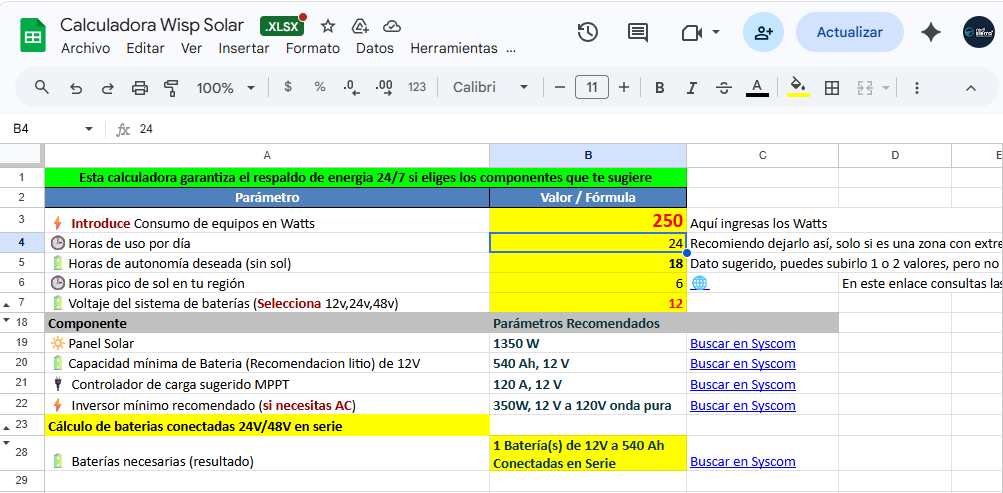Open the fill color picker
This screenshot has height=493, width=1003.
tap(797, 88)
